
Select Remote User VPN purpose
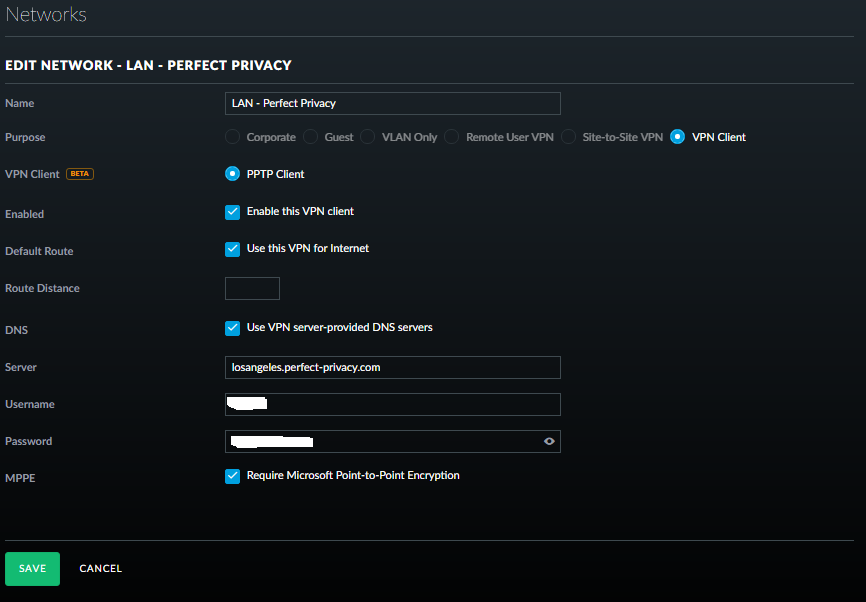coord(452,137)
